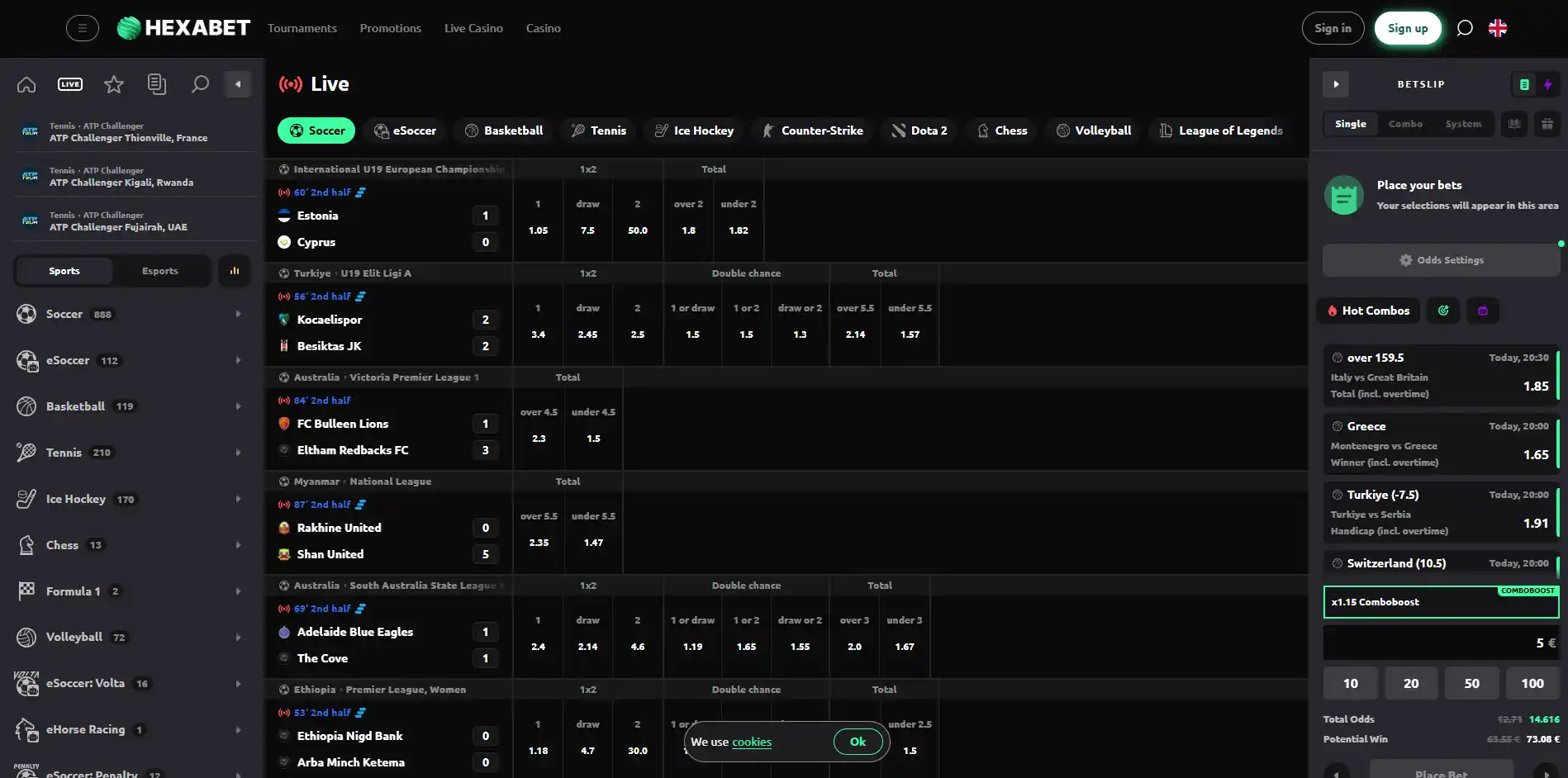Switch betslip to Combo tab
Viewport: 1568px width, 778px height.
click(x=1405, y=124)
